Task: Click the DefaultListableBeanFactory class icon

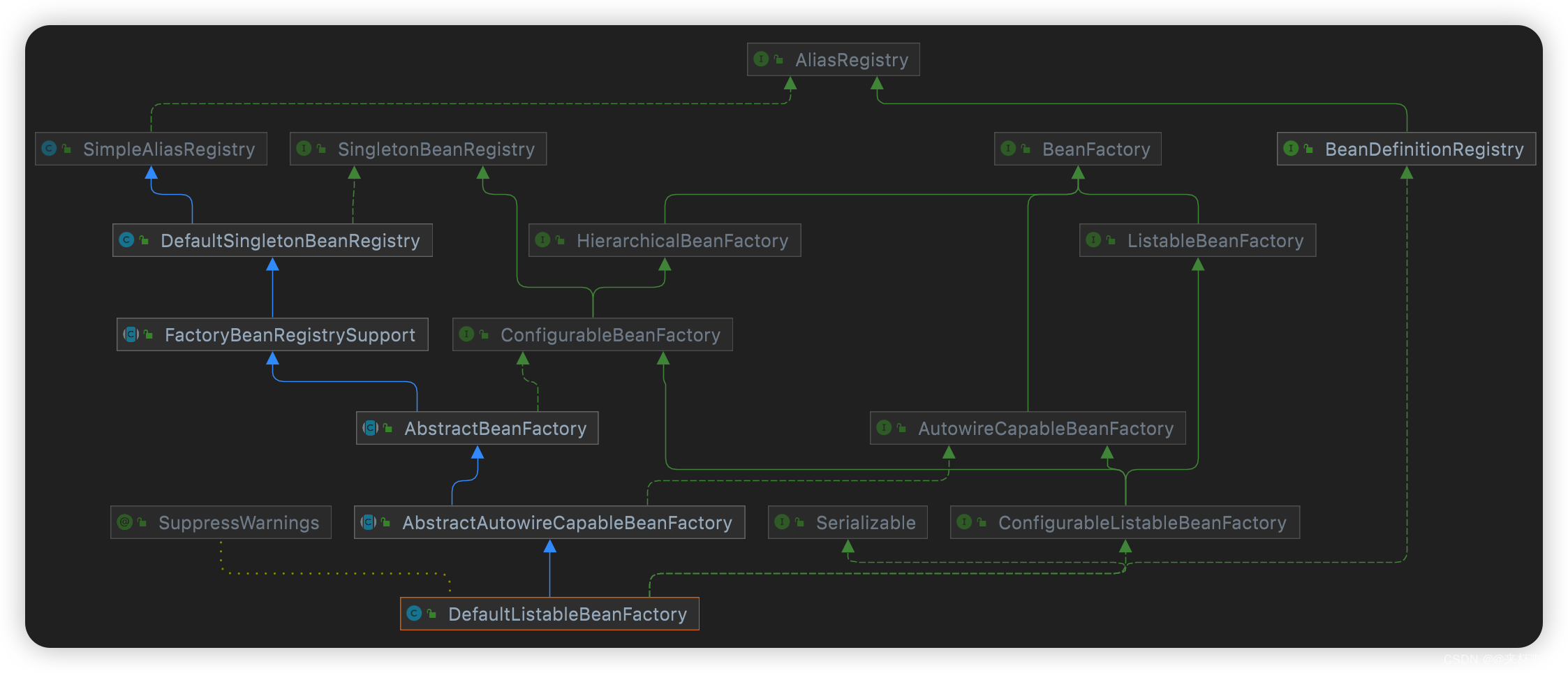Action: [414, 614]
